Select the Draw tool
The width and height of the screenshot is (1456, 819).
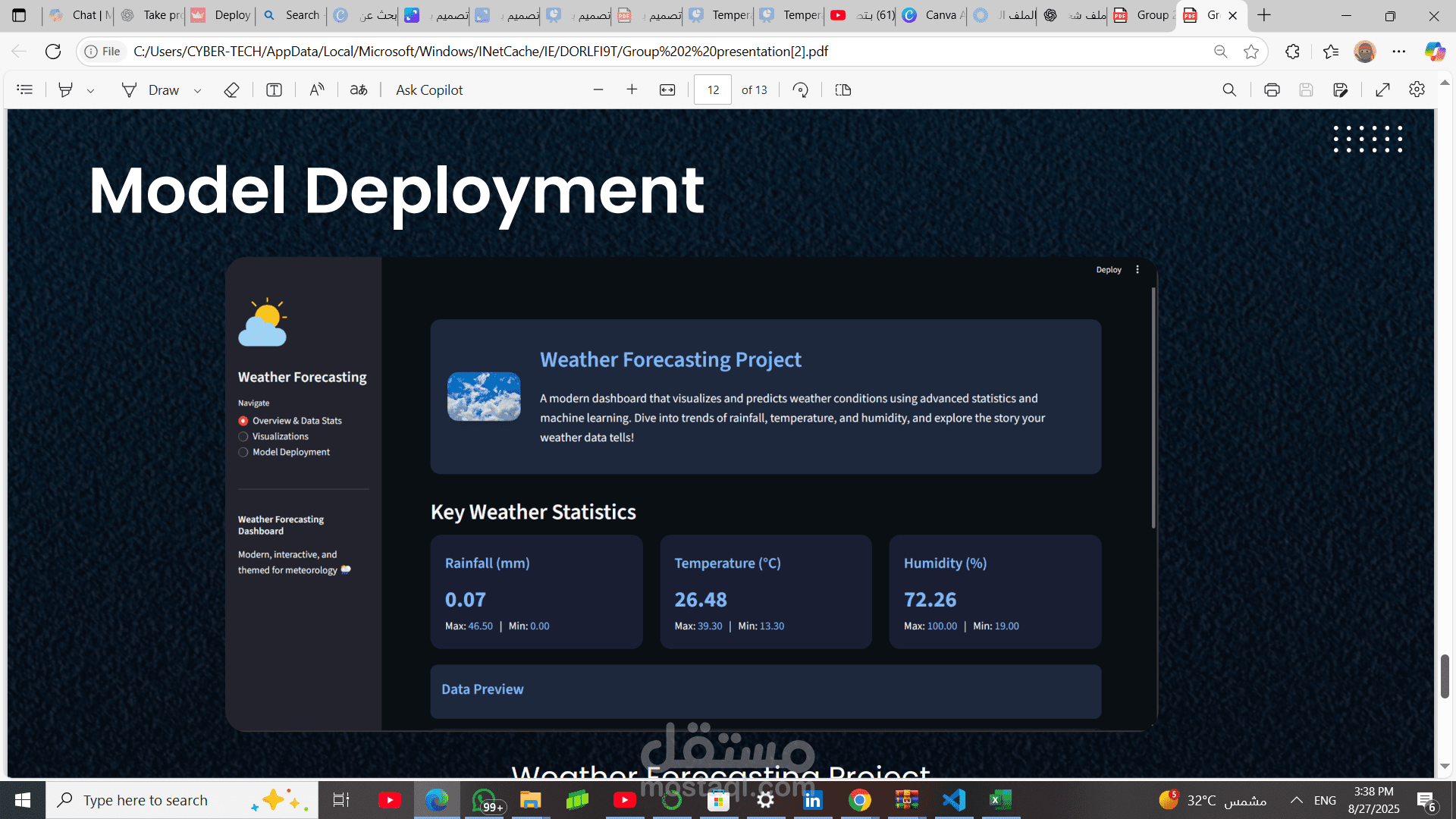pos(151,89)
